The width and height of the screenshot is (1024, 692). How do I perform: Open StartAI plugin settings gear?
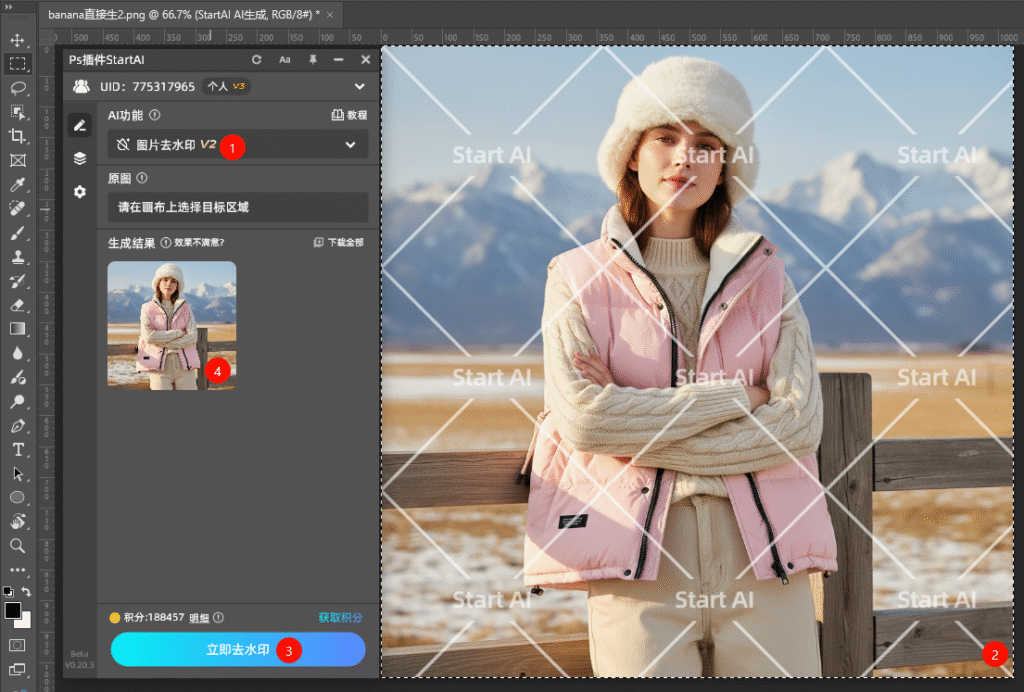(80, 191)
